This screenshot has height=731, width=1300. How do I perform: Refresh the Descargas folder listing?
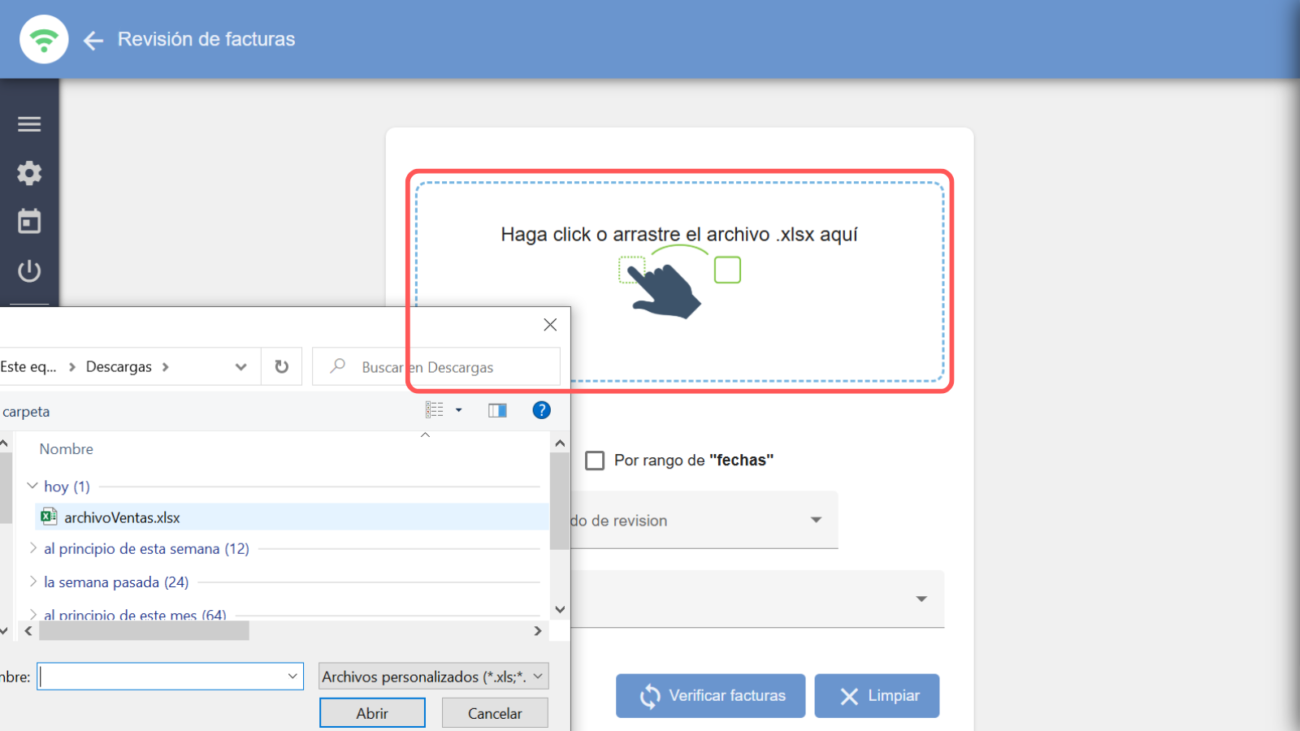(x=281, y=367)
